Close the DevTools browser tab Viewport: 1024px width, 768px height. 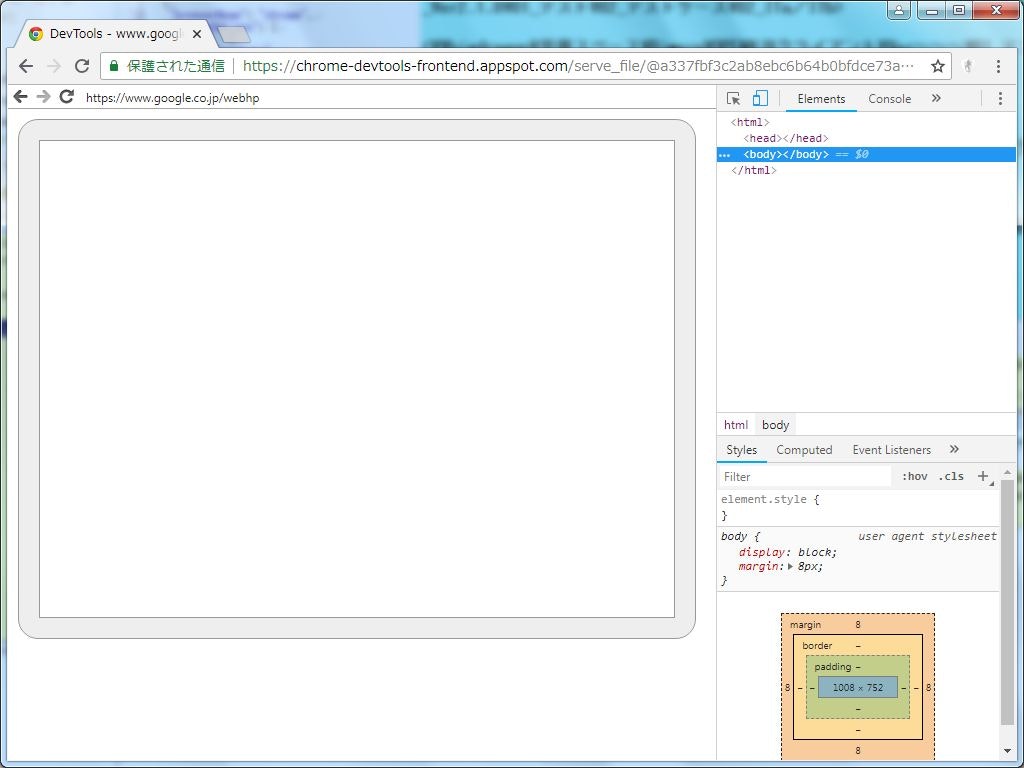197,34
